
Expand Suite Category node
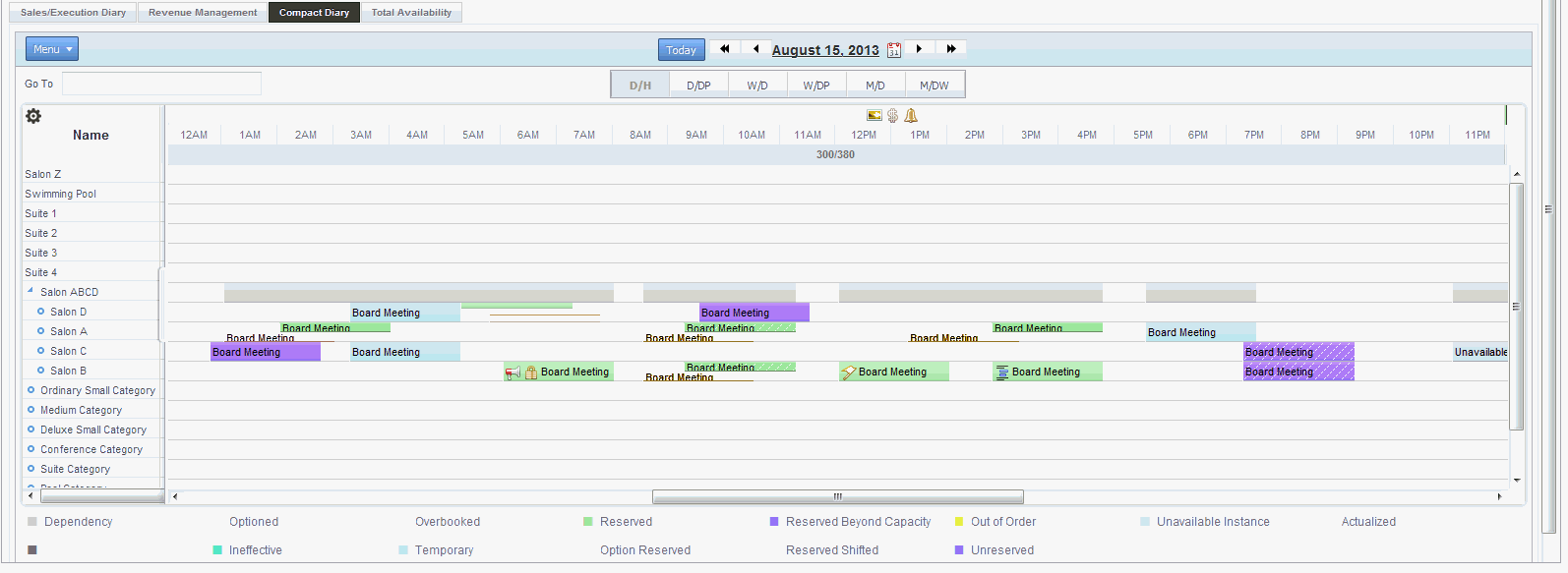click(x=30, y=468)
